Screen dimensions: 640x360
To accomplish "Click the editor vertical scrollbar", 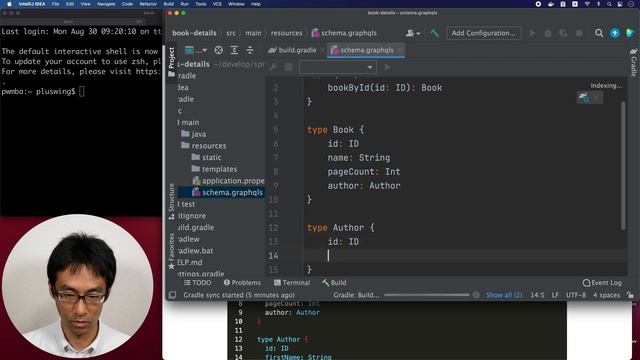I will 623,165.
